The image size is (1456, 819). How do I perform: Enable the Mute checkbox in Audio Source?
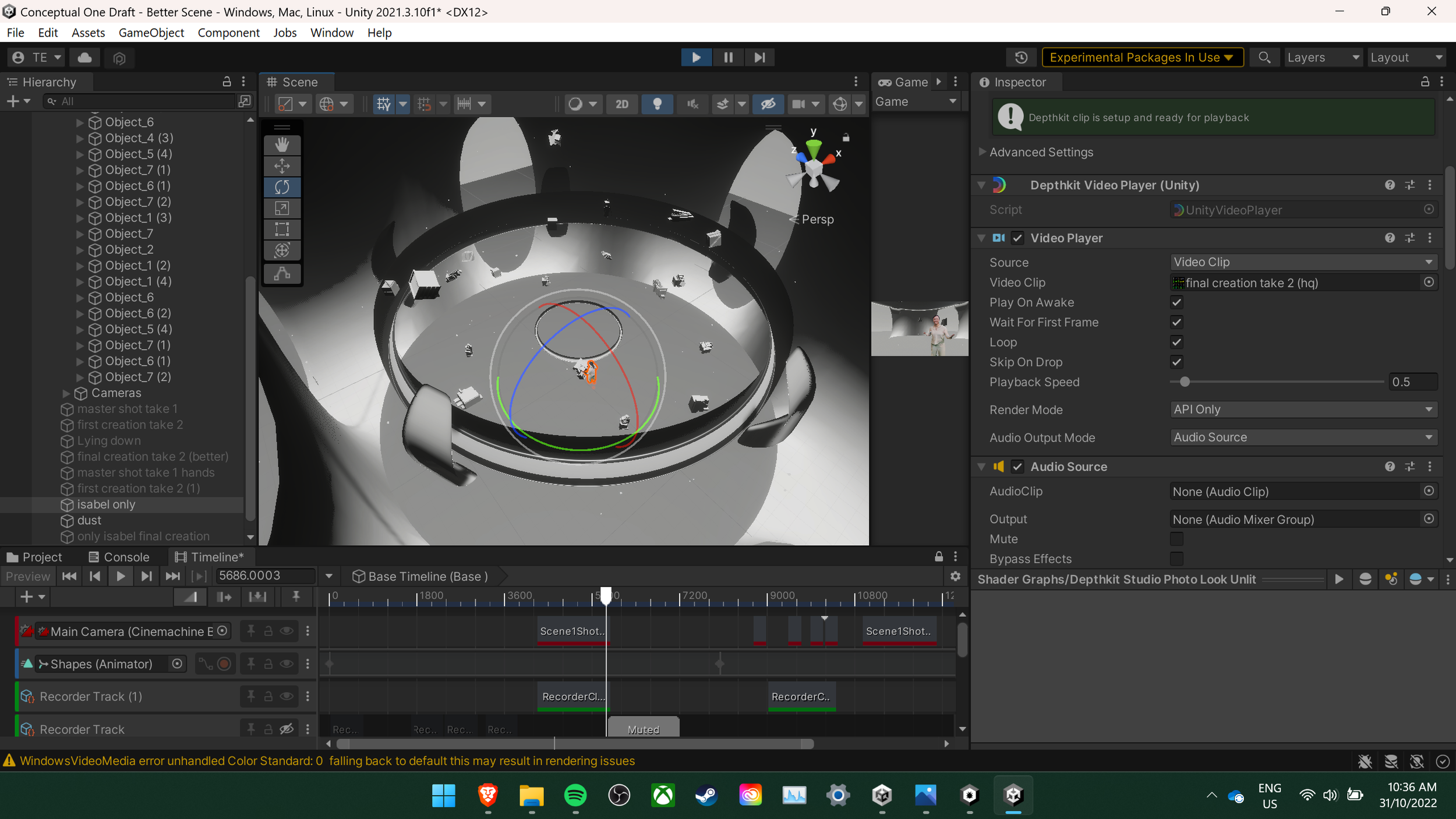click(1176, 539)
